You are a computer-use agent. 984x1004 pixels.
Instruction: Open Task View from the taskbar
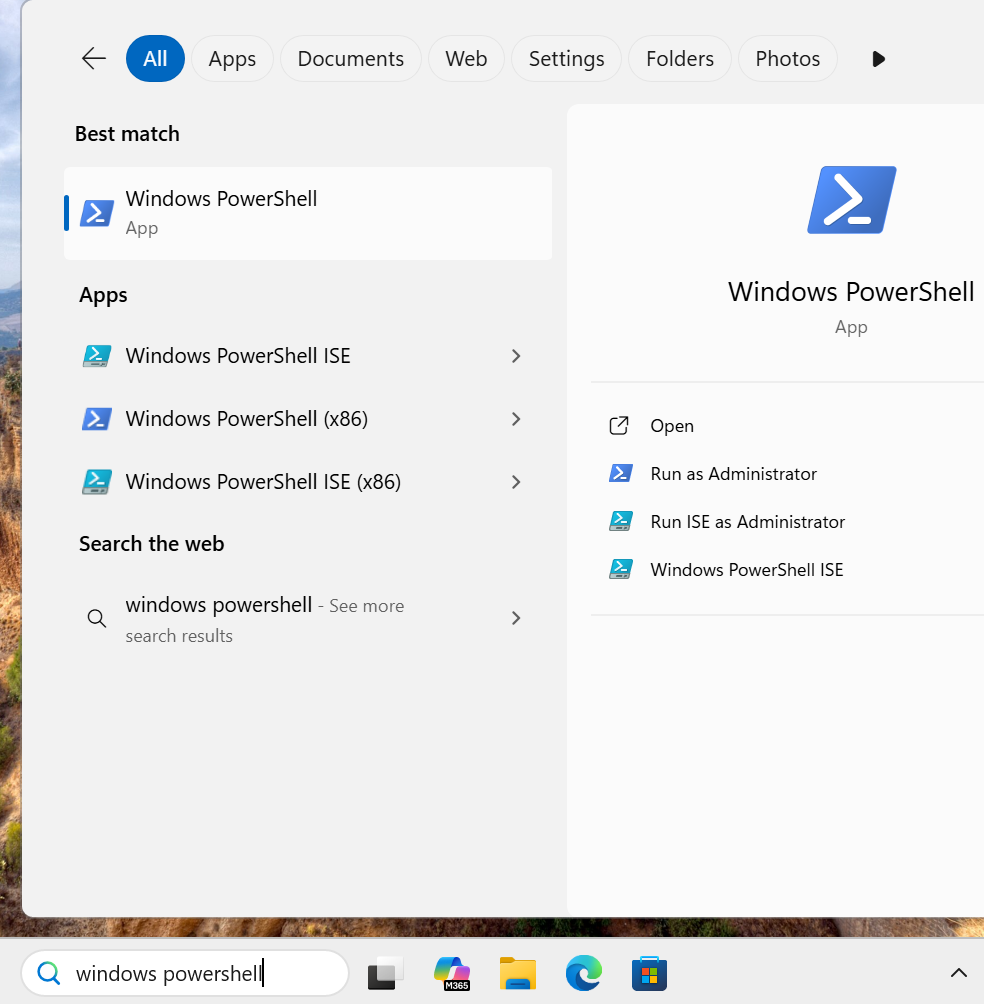tap(385, 973)
